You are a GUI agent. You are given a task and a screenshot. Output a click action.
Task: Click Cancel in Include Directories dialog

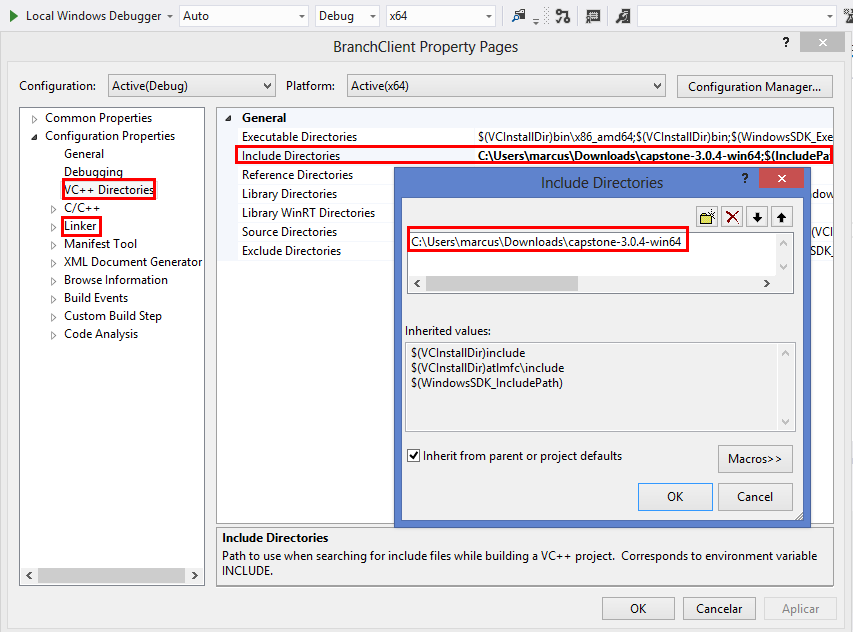pos(755,497)
